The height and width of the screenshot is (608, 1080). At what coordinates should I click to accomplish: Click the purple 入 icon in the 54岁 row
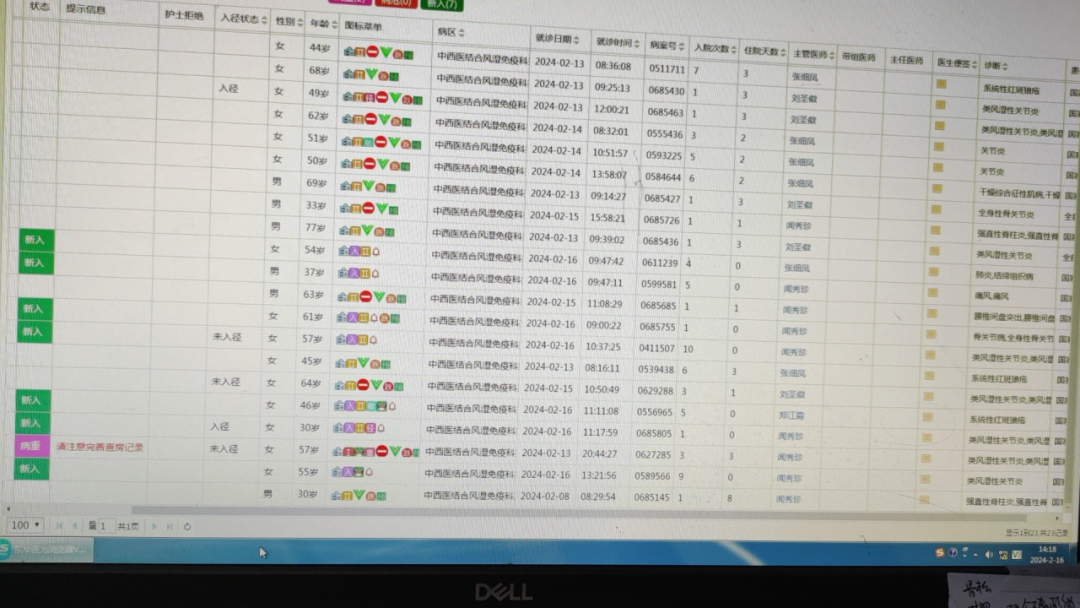(354, 251)
